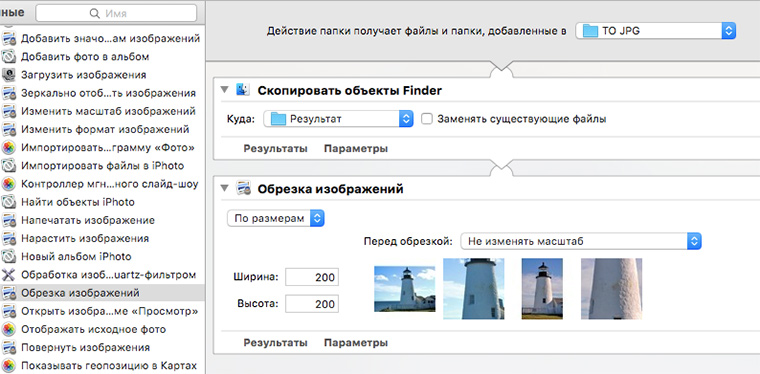760x374 pixels.
Task: Open 'Параметры' tab under Copy Finder action
Action: 356,149
